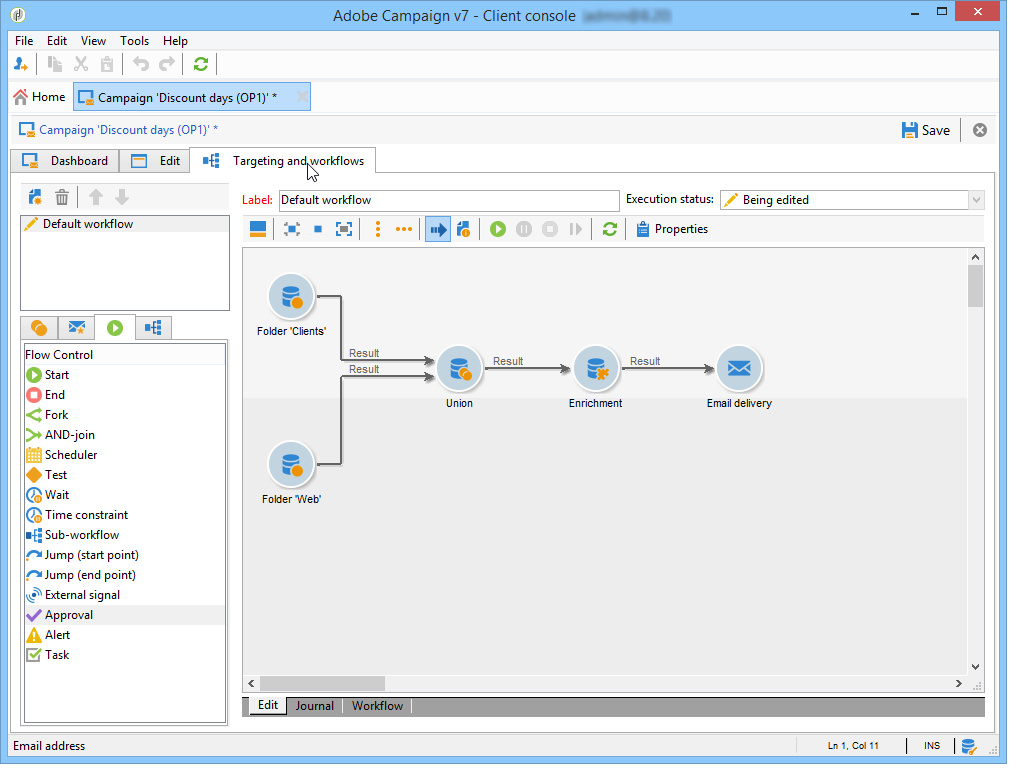This screenshot has width=1024, height=779.
Task: Click the Label input field
Action: 449,200
